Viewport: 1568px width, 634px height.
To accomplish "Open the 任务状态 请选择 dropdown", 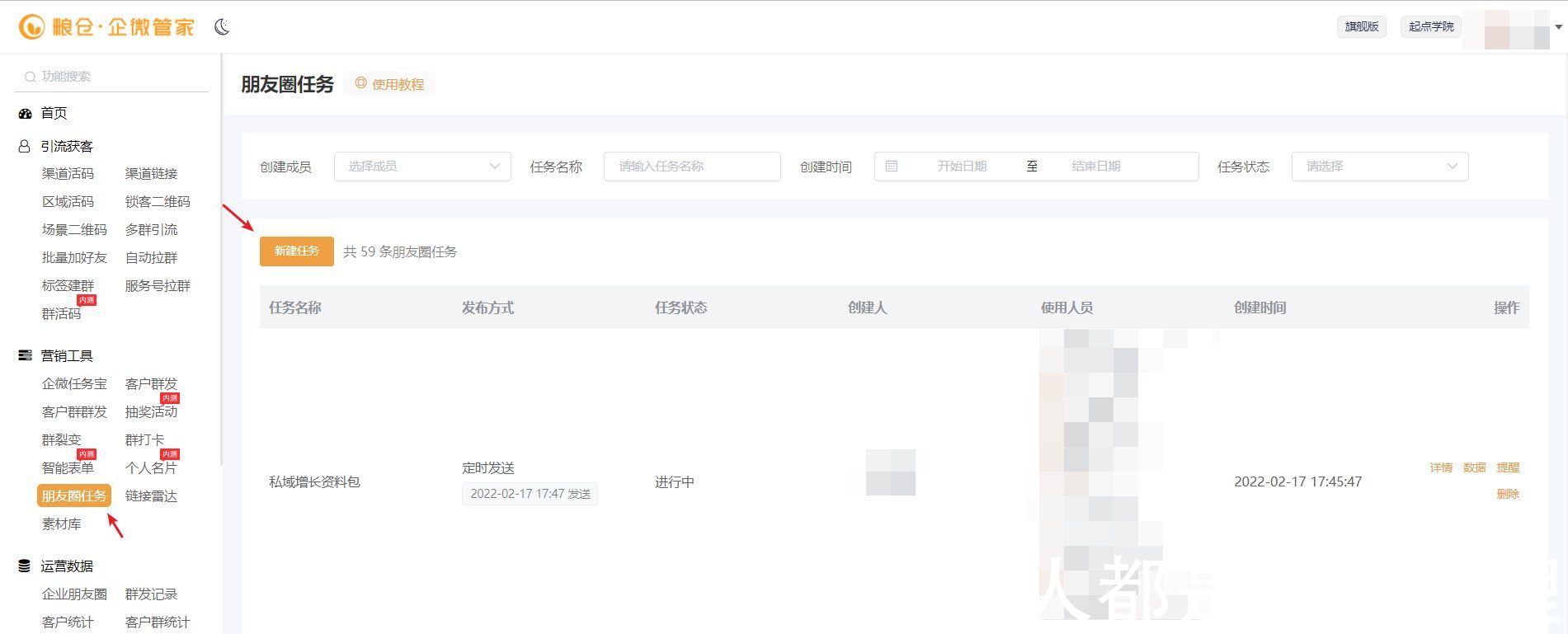I will click(1380, 167).
